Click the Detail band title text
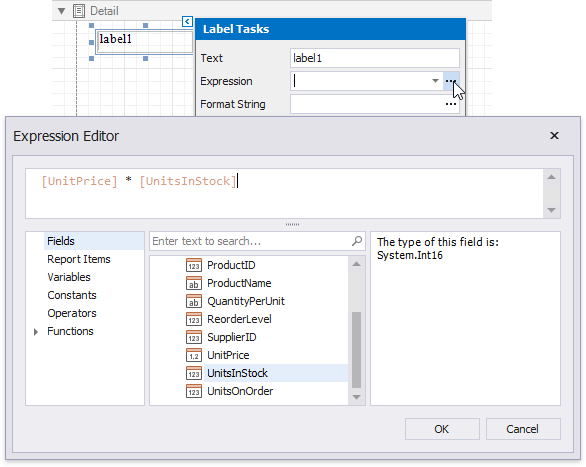586x467 pixels. (104, 11)
